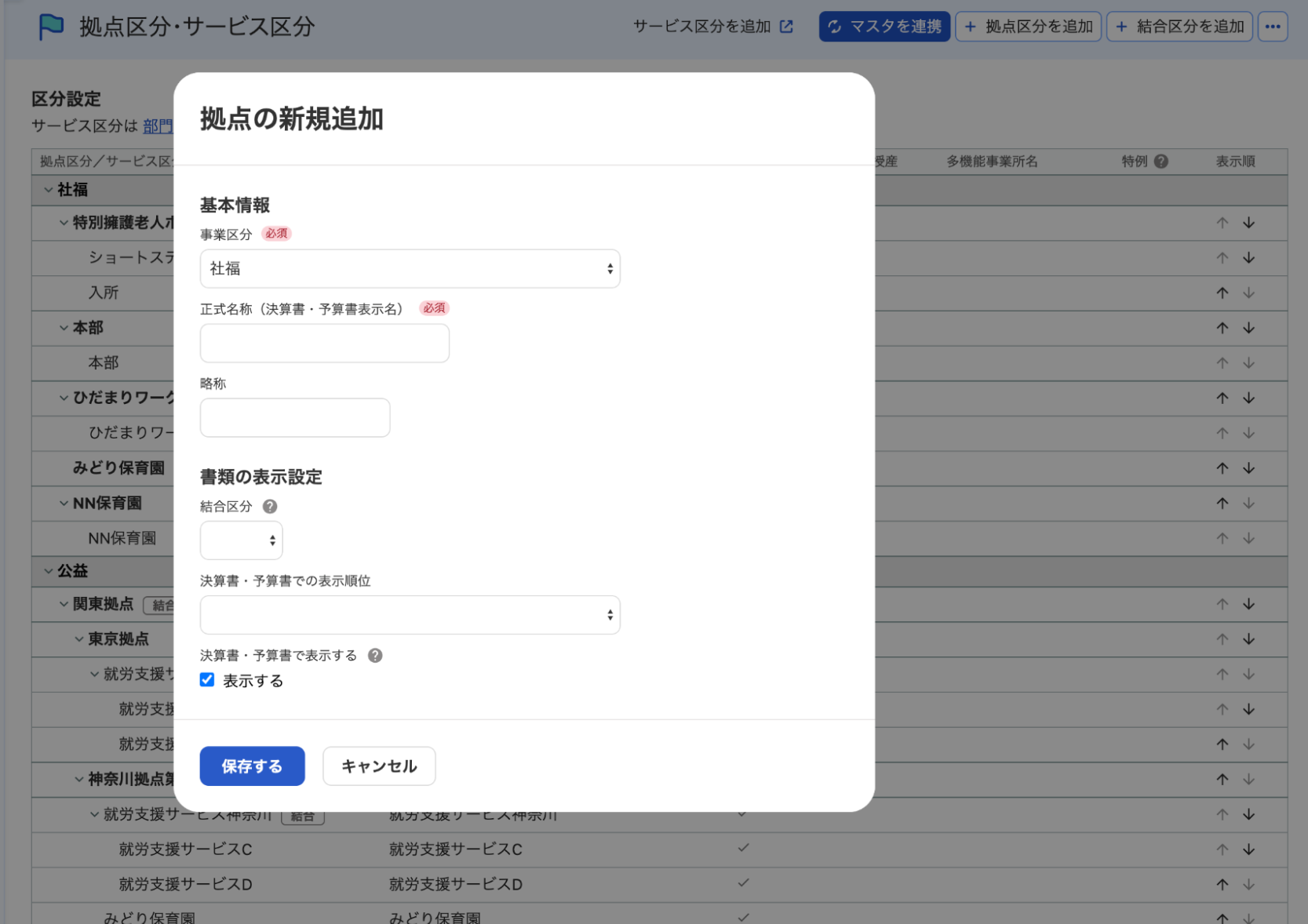This screenshot has height=924, width=1308.
Task: Click the 多機能事業所名 column header
Action: coord(992,162)
